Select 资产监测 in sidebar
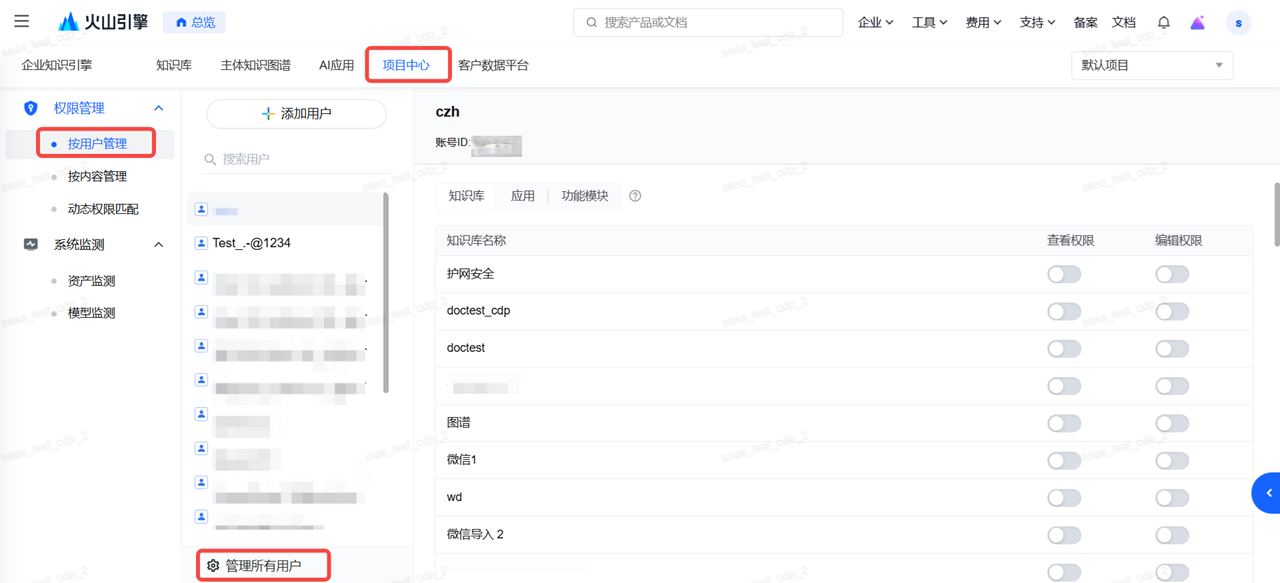The width and height of the screenshot is (1280, 583). [x=91, y=281]
